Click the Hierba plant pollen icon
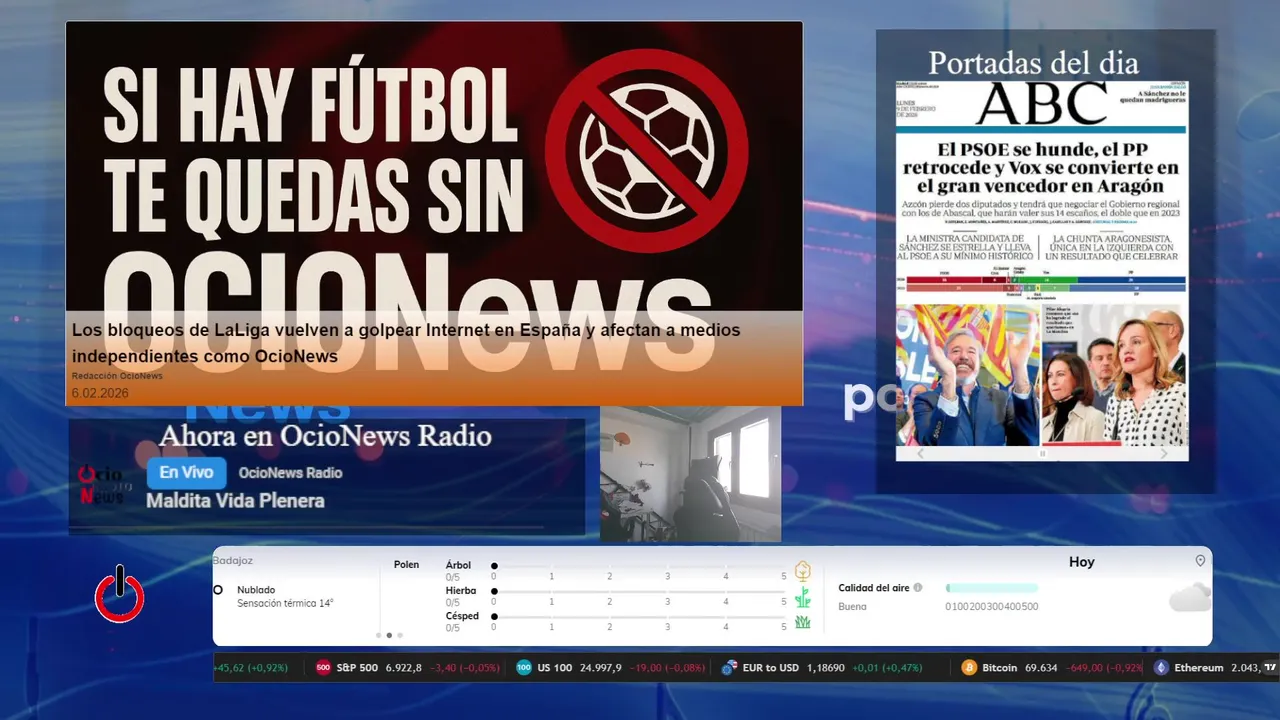Screen dimensions: 1280x720 (802, 597)
